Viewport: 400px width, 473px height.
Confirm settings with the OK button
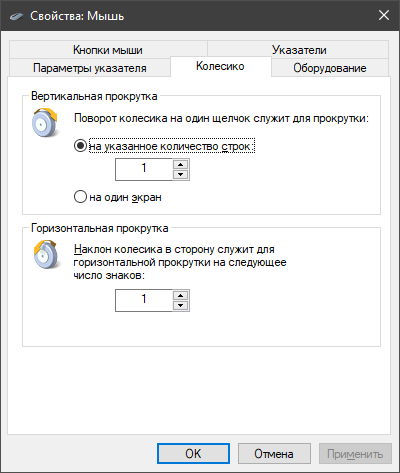pos(193,453)
